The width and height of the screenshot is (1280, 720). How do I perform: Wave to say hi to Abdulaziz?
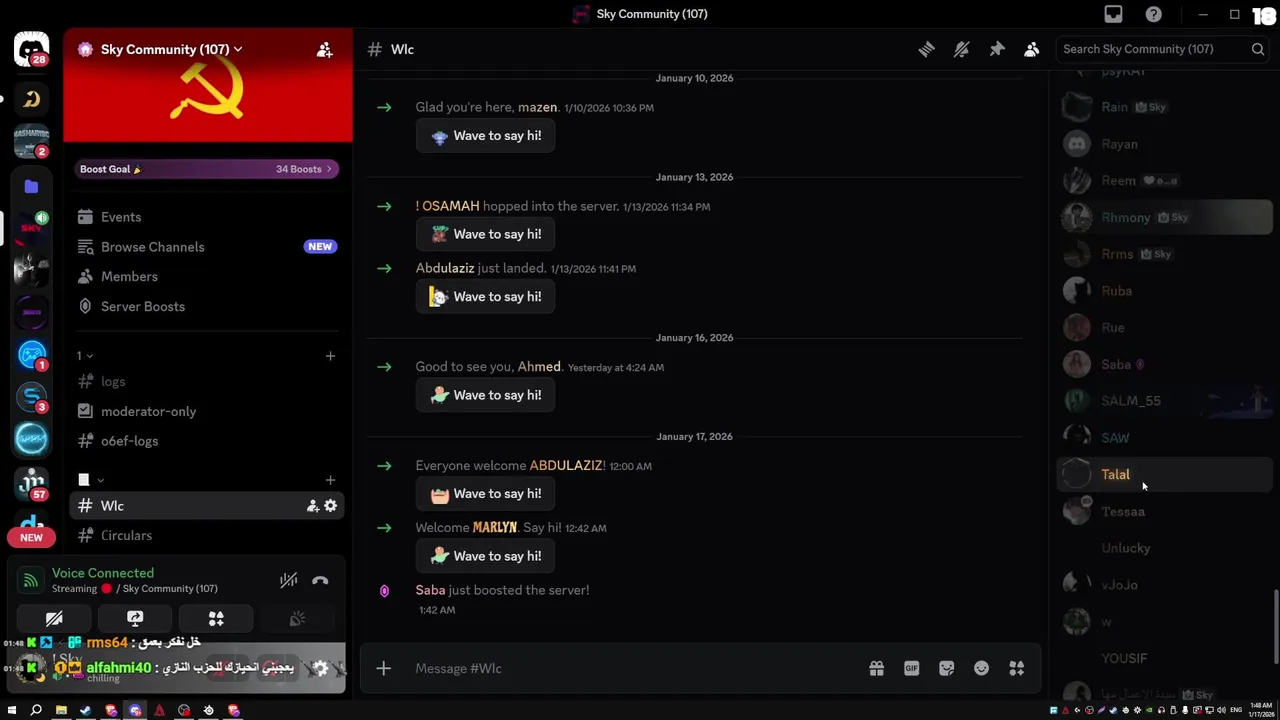pos(485,297)
